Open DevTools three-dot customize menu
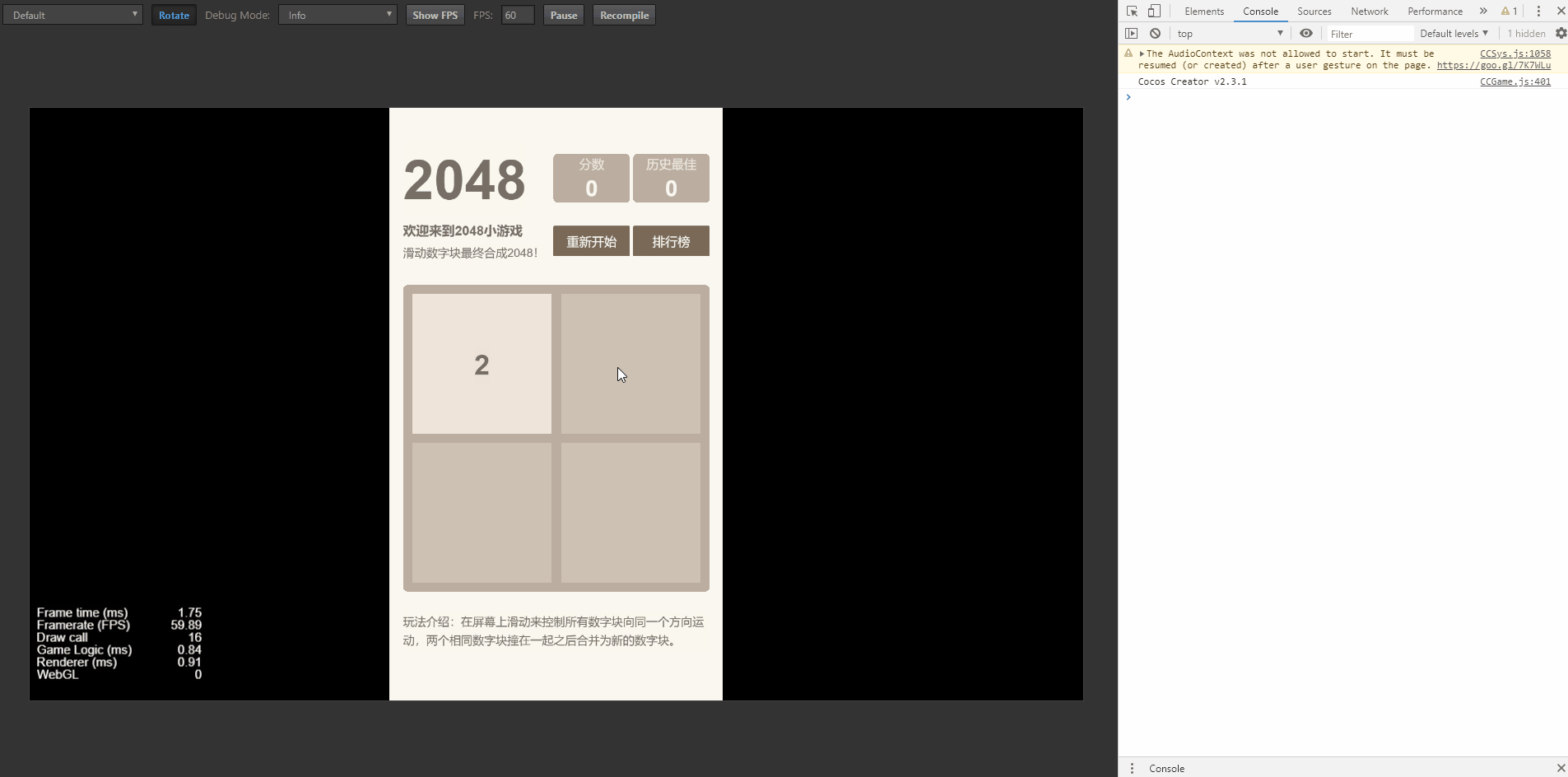 click(x=1538, y=12)
